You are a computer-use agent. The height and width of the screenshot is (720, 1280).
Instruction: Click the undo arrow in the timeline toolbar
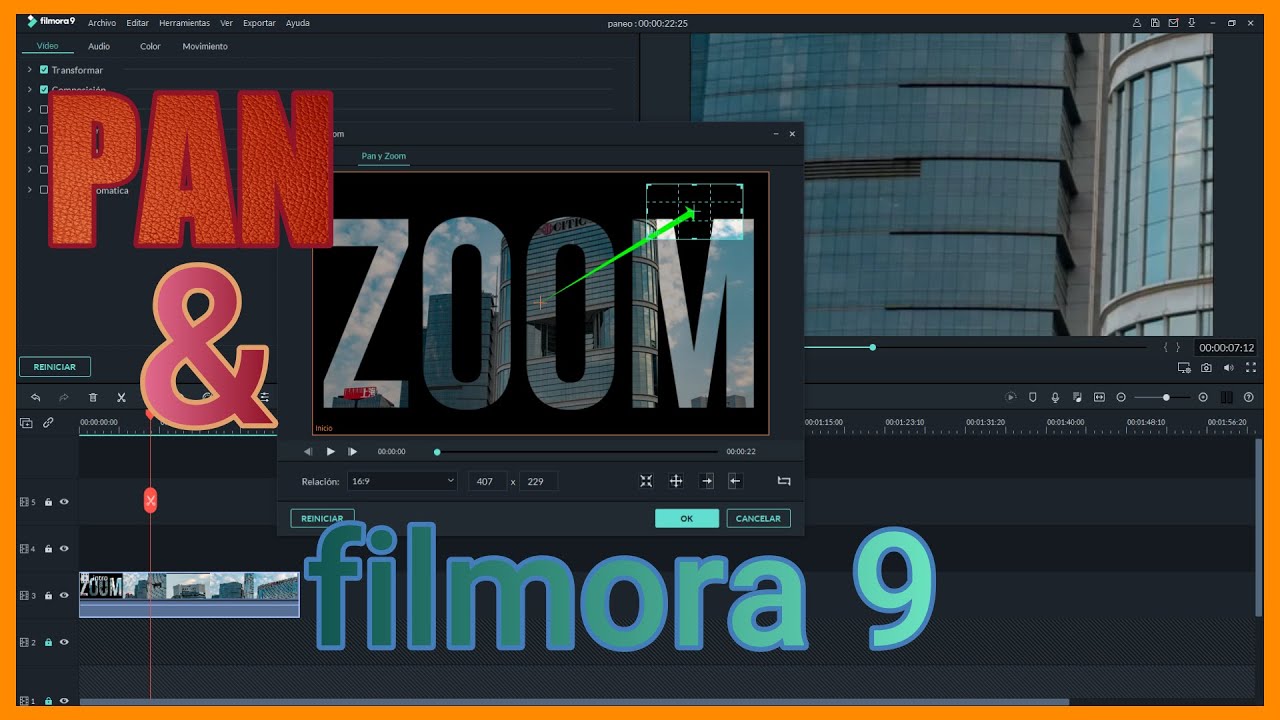pyautogui.click(x=36, y=397)
